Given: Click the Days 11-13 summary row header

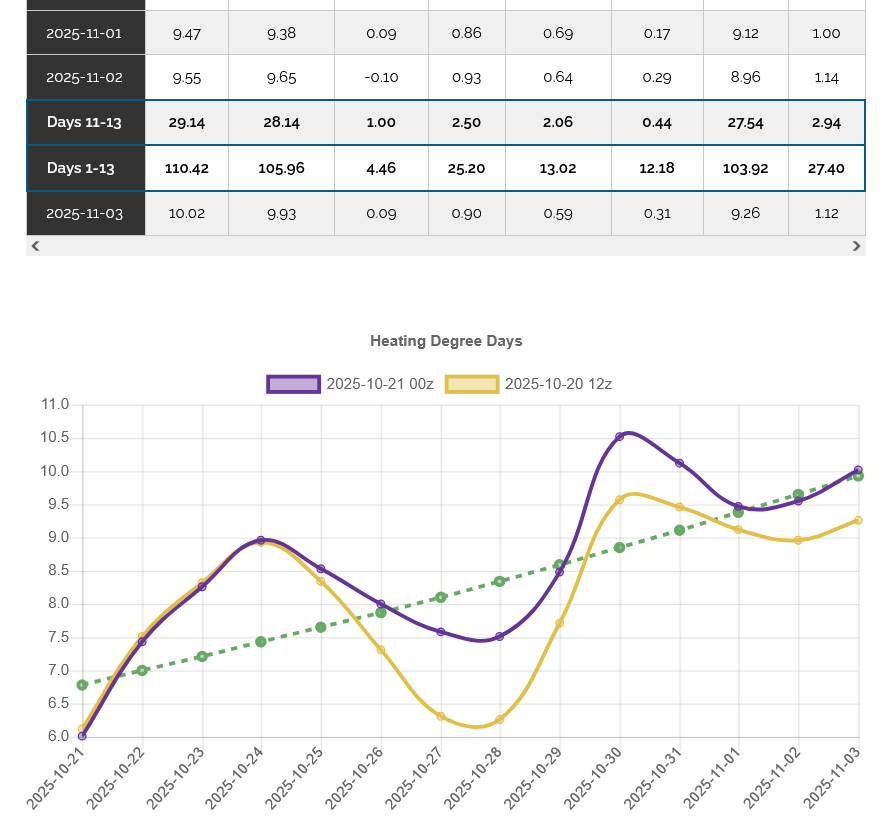Looking at the screenshot, I should pyautogui.click(x=85, y=123).
